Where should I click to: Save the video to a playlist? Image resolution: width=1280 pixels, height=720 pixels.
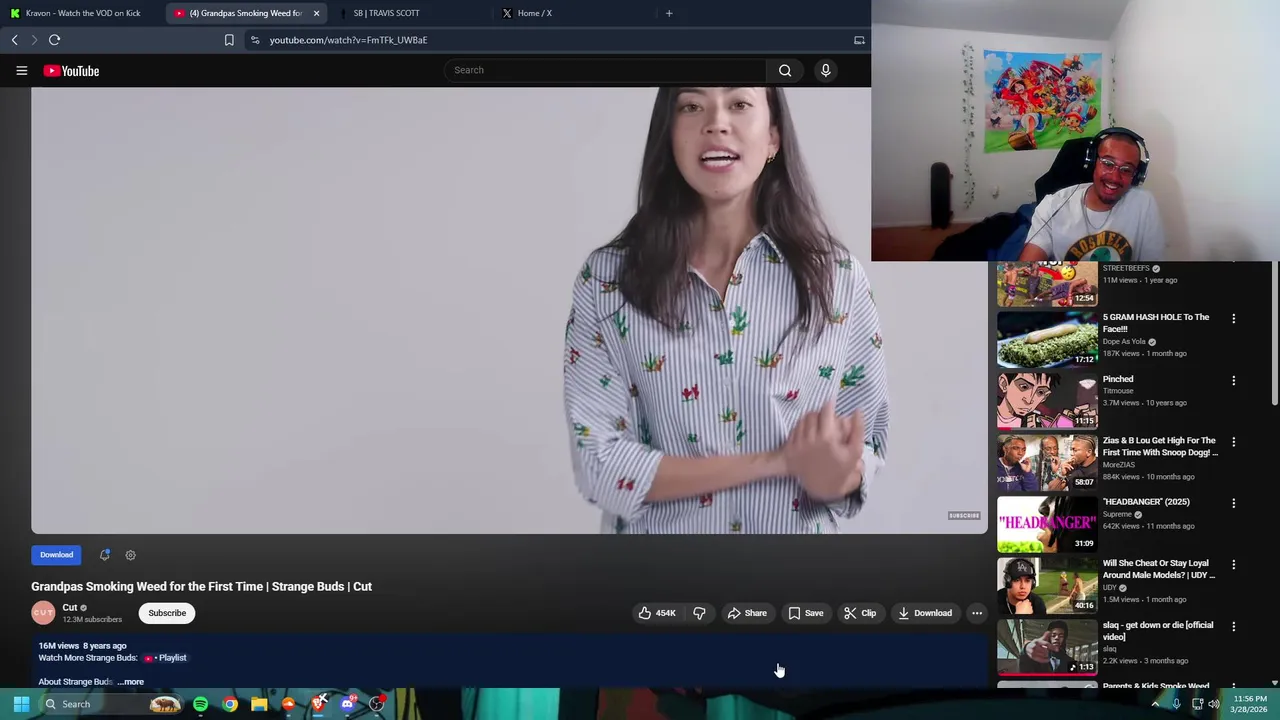tap(806, 613)
